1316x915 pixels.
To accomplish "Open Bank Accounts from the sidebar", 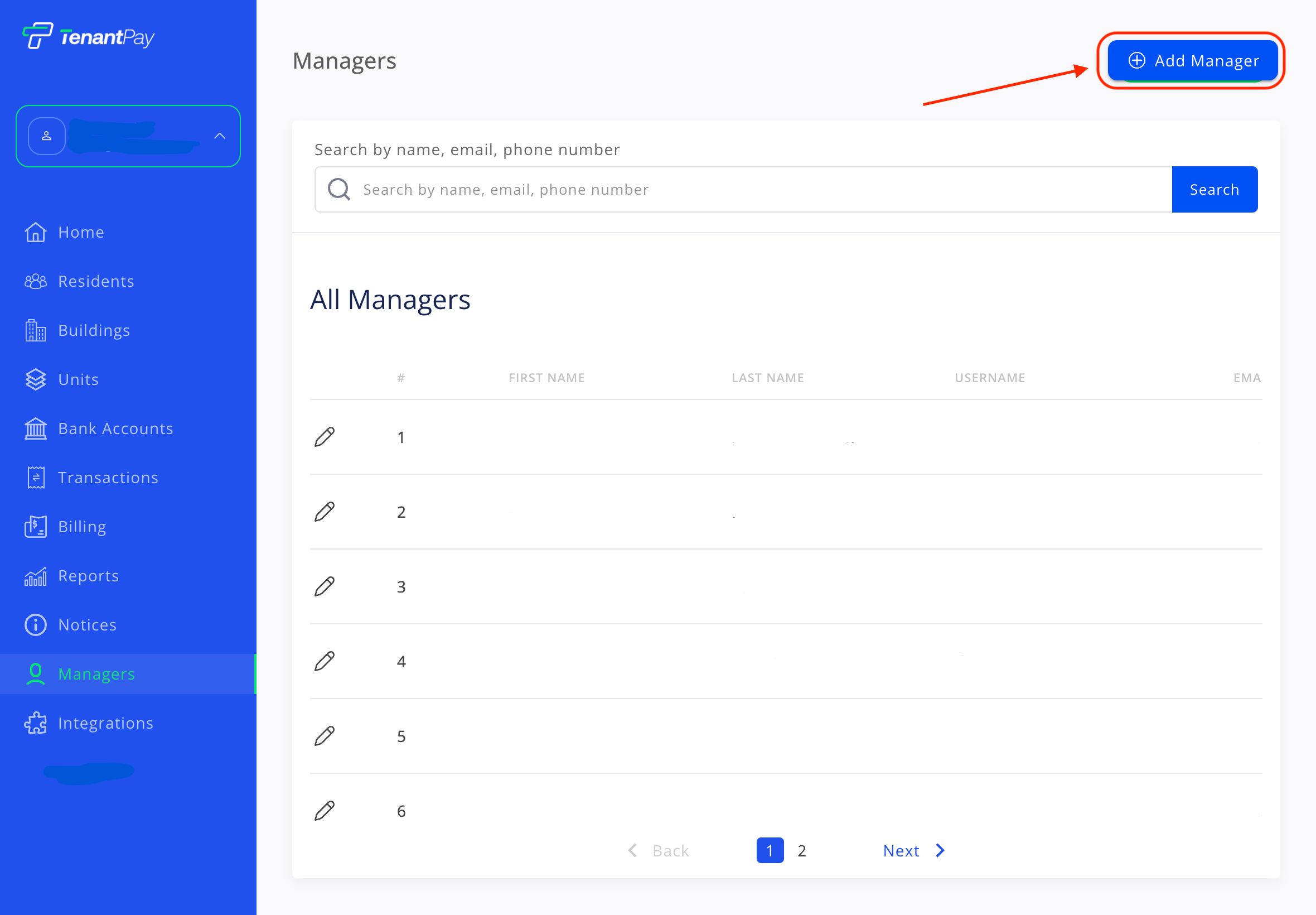I will click(x=115, y=428).
